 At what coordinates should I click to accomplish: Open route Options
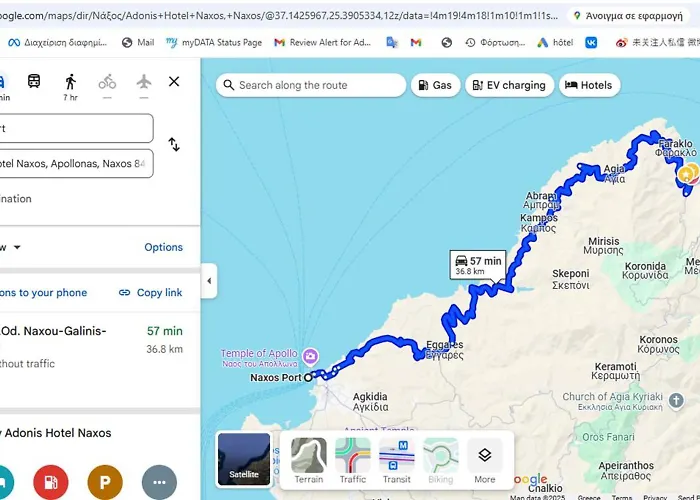click(163, 247)
